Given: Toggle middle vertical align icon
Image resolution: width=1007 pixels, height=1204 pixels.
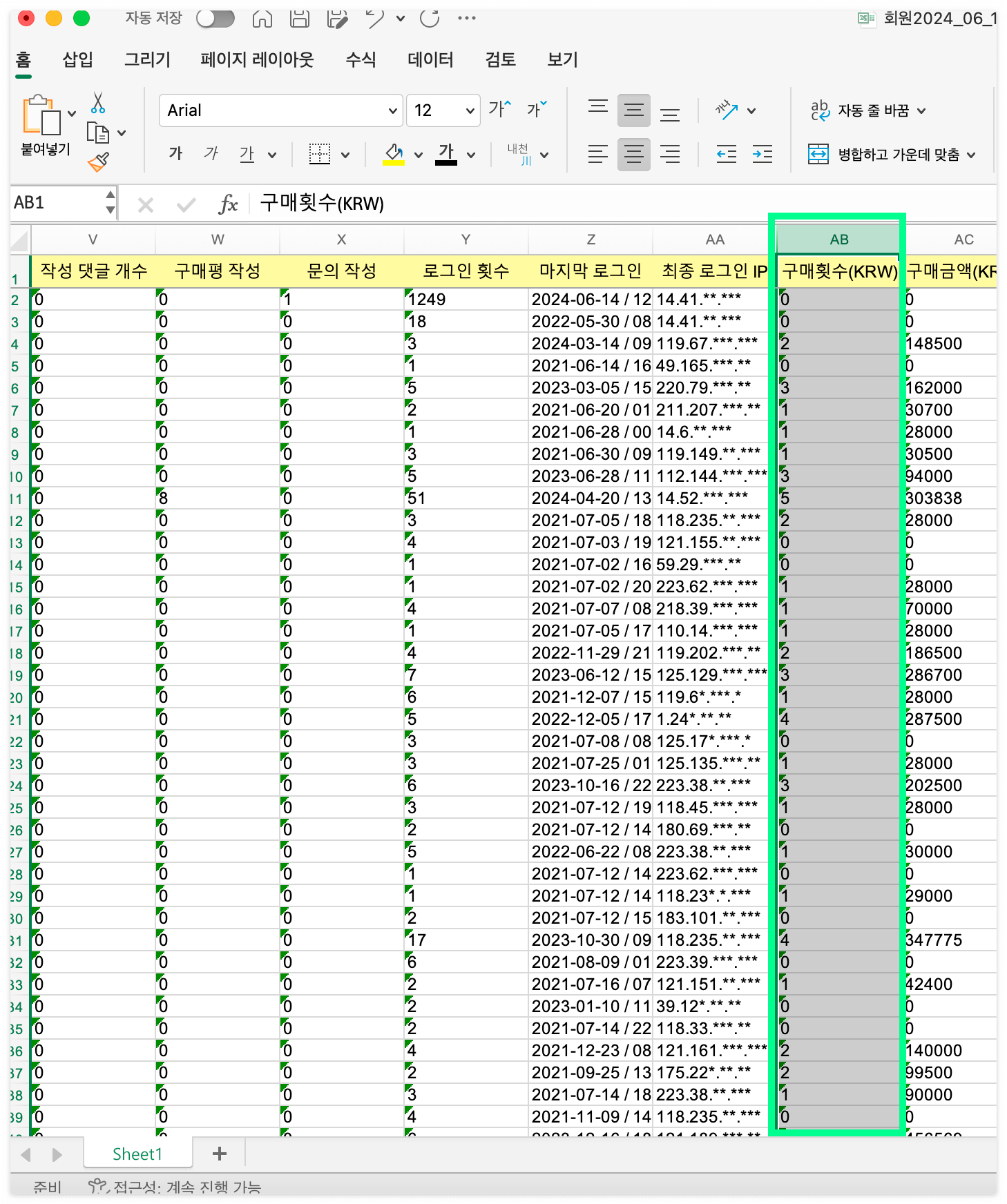Looking at the screenshot, I should point(633,110).
